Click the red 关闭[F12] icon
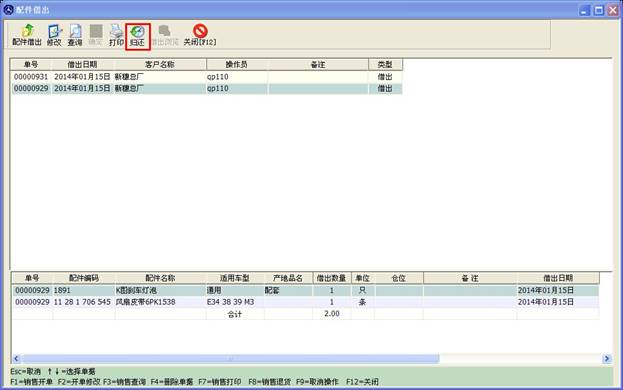623x390 pixels. tap(200, 35)
